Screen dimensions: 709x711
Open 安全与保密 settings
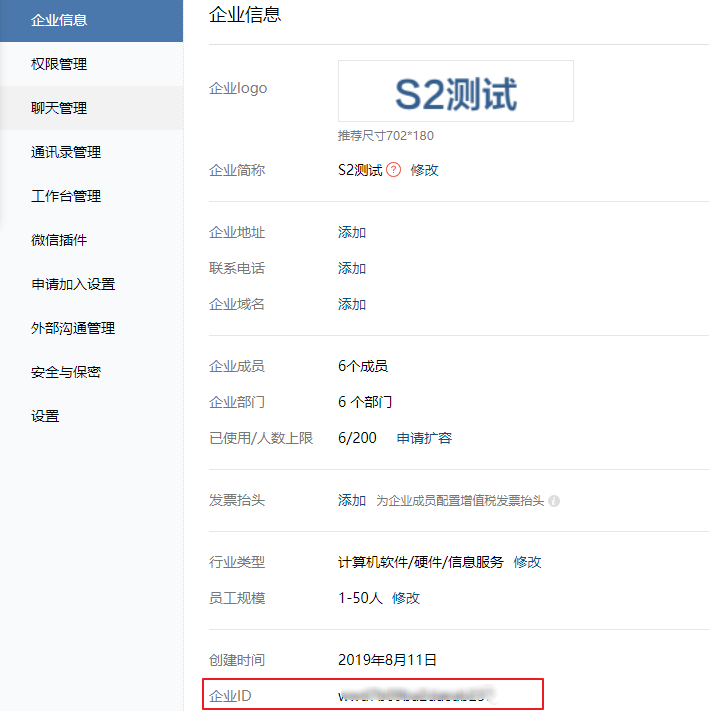(66, 372)
